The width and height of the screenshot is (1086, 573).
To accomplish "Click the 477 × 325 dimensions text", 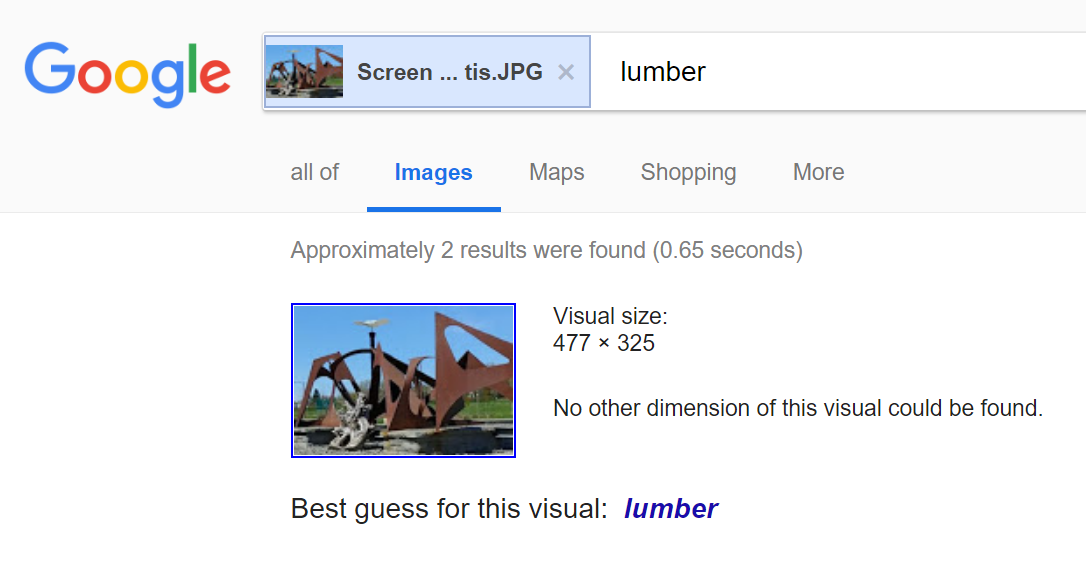I will pos(604,343).
